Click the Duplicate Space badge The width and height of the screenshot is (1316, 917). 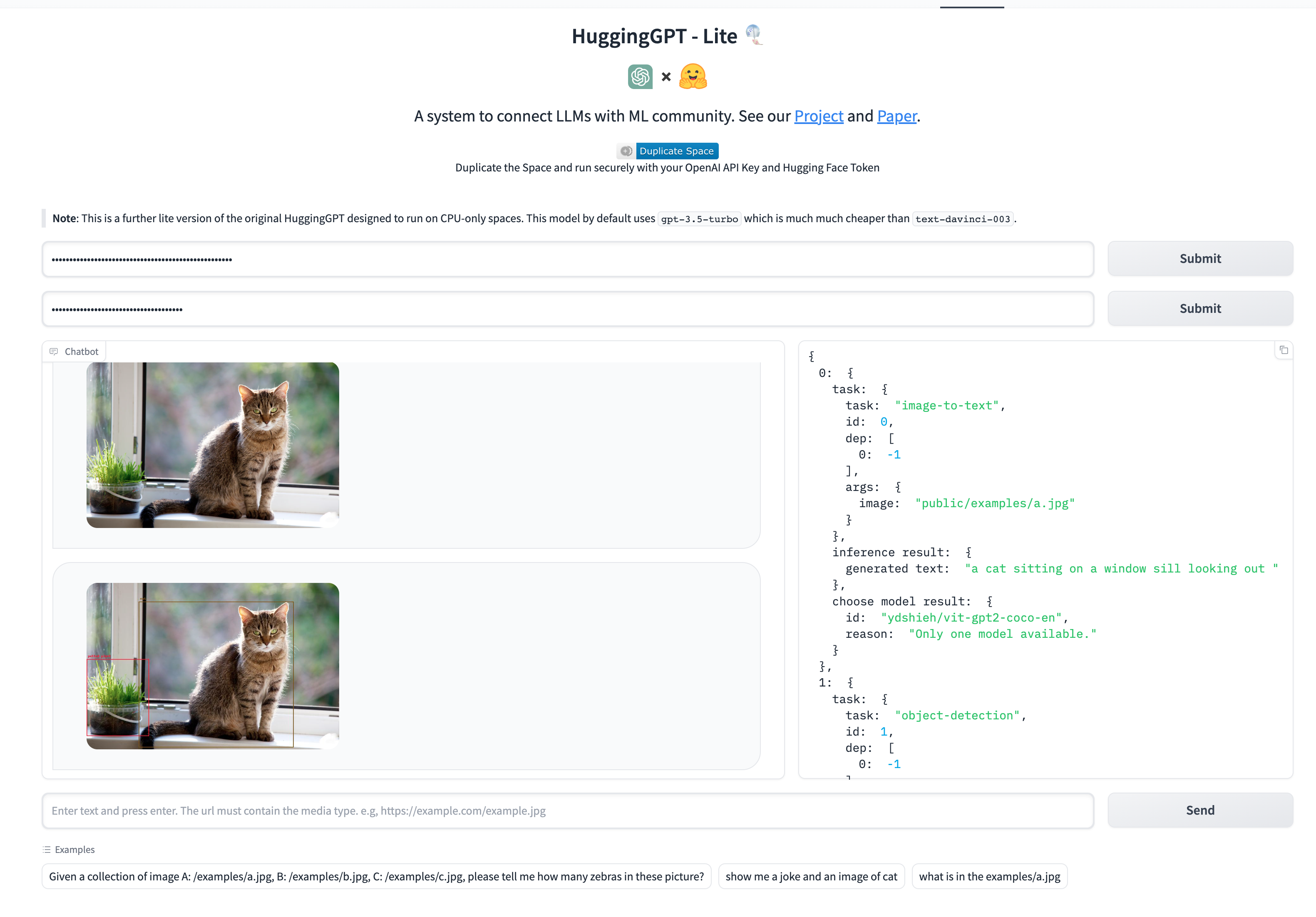[667, 151]
